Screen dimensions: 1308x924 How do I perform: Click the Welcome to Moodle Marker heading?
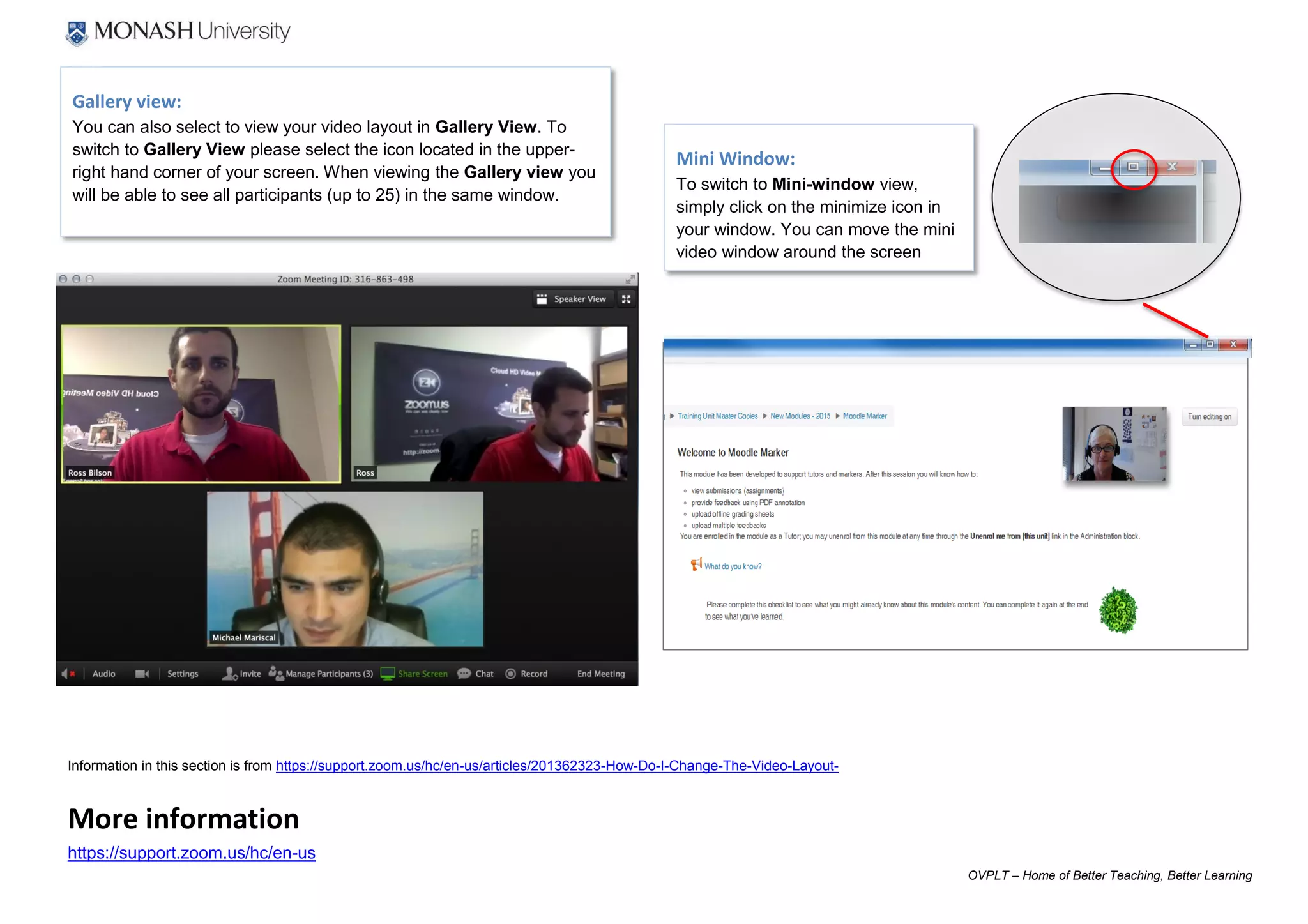(x=733, y=453)
